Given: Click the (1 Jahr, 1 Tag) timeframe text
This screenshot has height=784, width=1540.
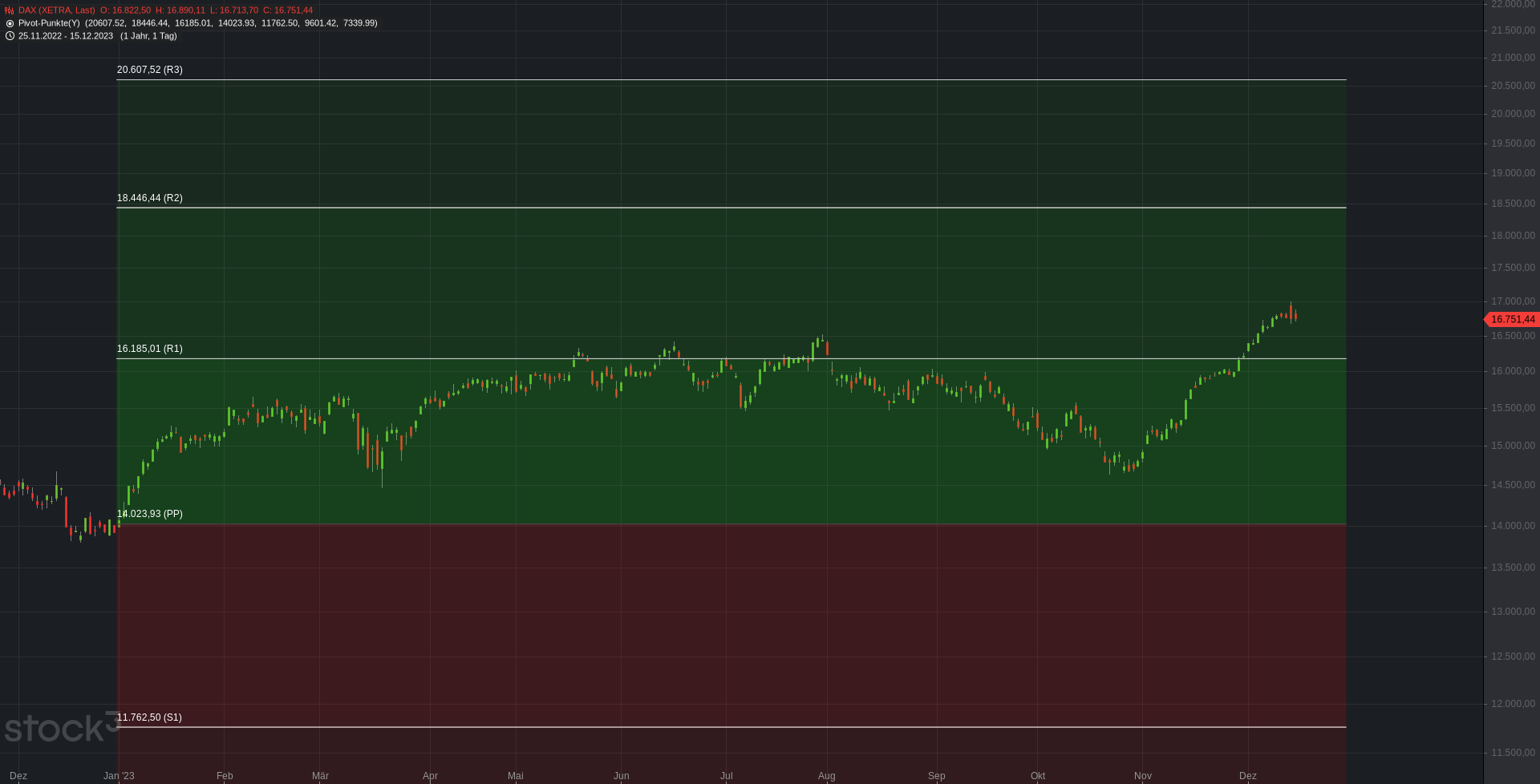Looking at the screenshot, I should [148, 36].
